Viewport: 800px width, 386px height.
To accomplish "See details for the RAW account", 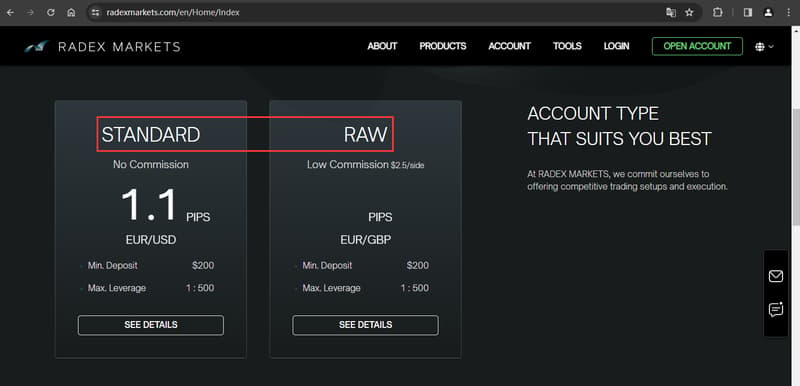I will click(x=365, y=325).
